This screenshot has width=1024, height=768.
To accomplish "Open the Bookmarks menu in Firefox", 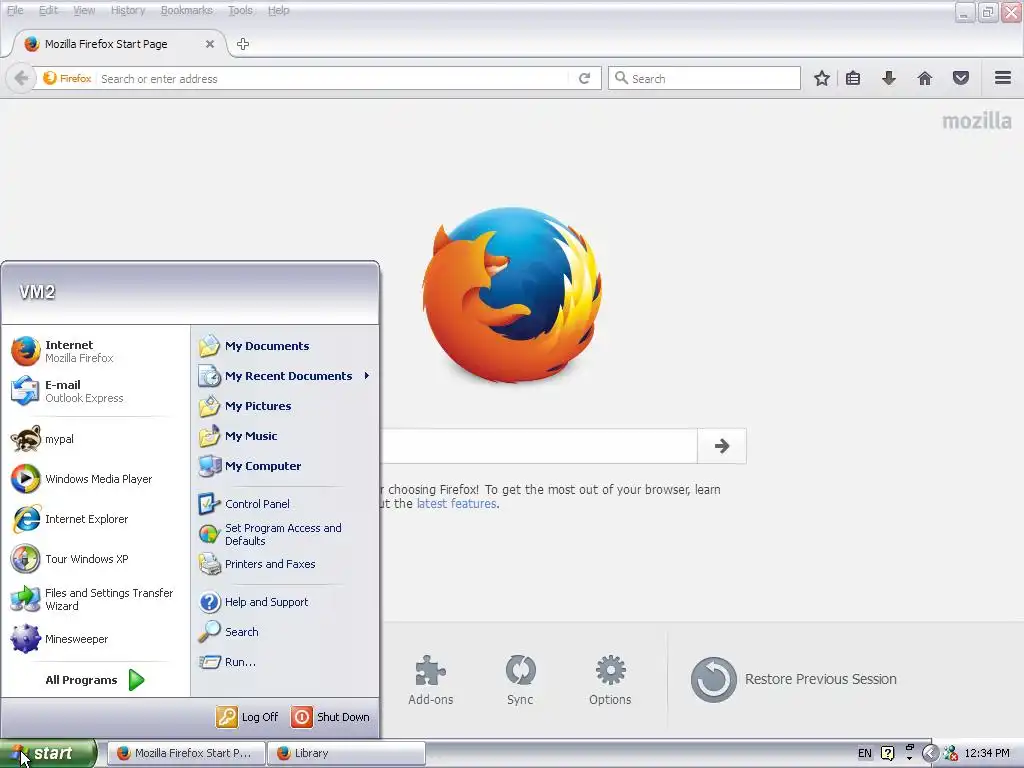I will [186, 10].
